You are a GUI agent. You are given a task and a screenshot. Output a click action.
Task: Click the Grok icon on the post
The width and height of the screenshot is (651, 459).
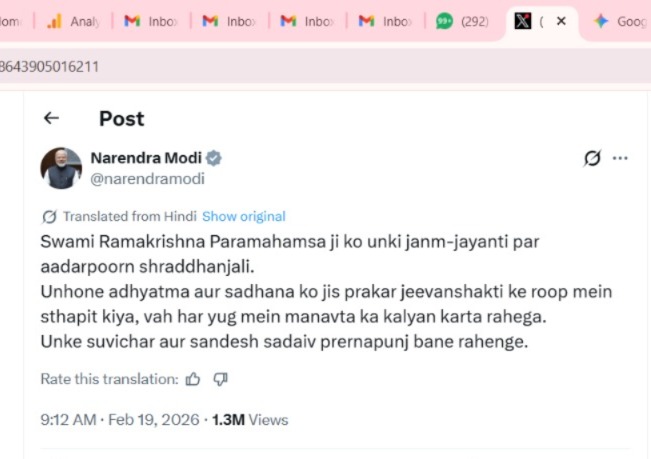(x=592, y=159)
